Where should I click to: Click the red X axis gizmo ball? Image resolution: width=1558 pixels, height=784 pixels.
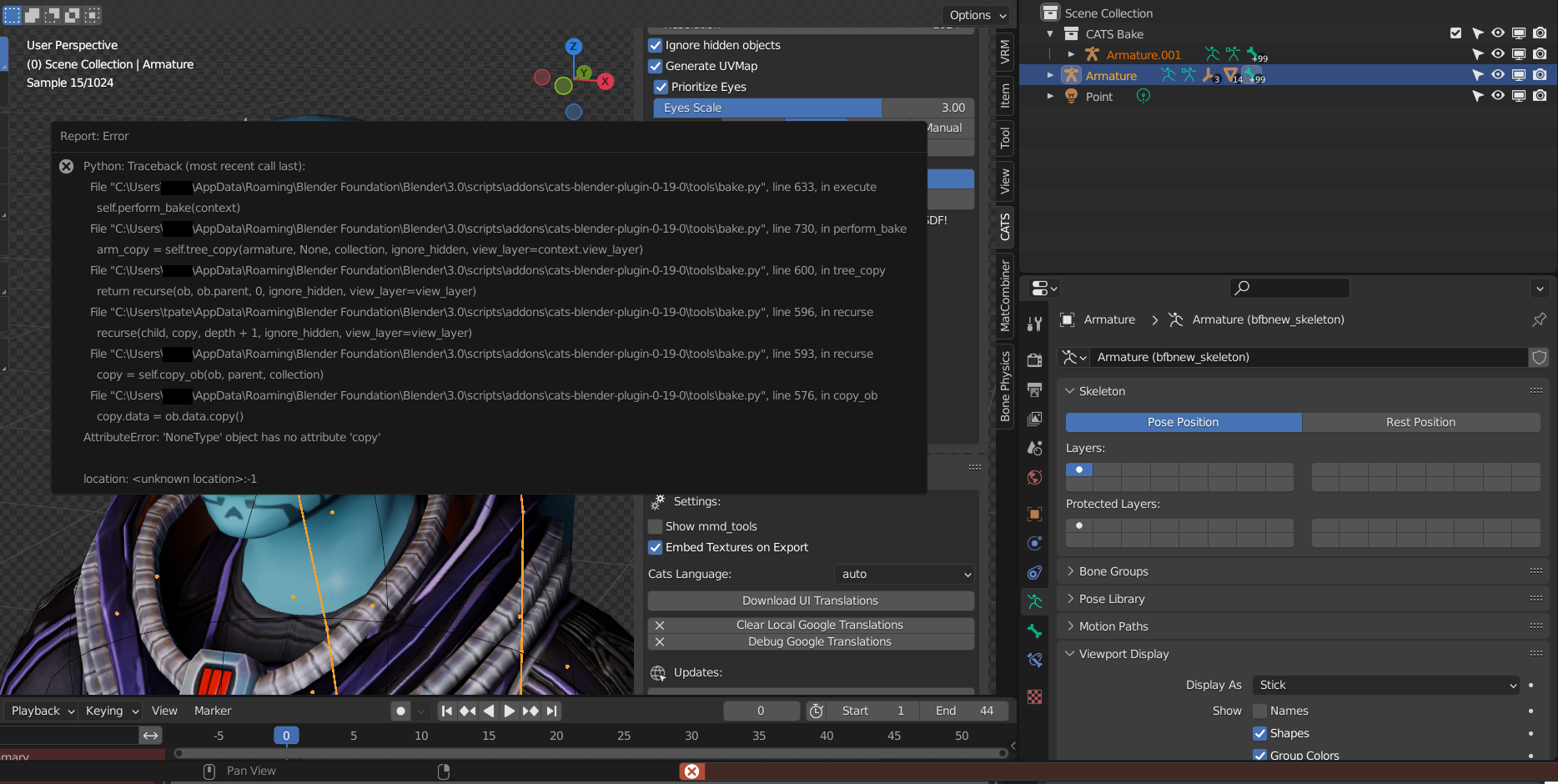click(606, 81)
